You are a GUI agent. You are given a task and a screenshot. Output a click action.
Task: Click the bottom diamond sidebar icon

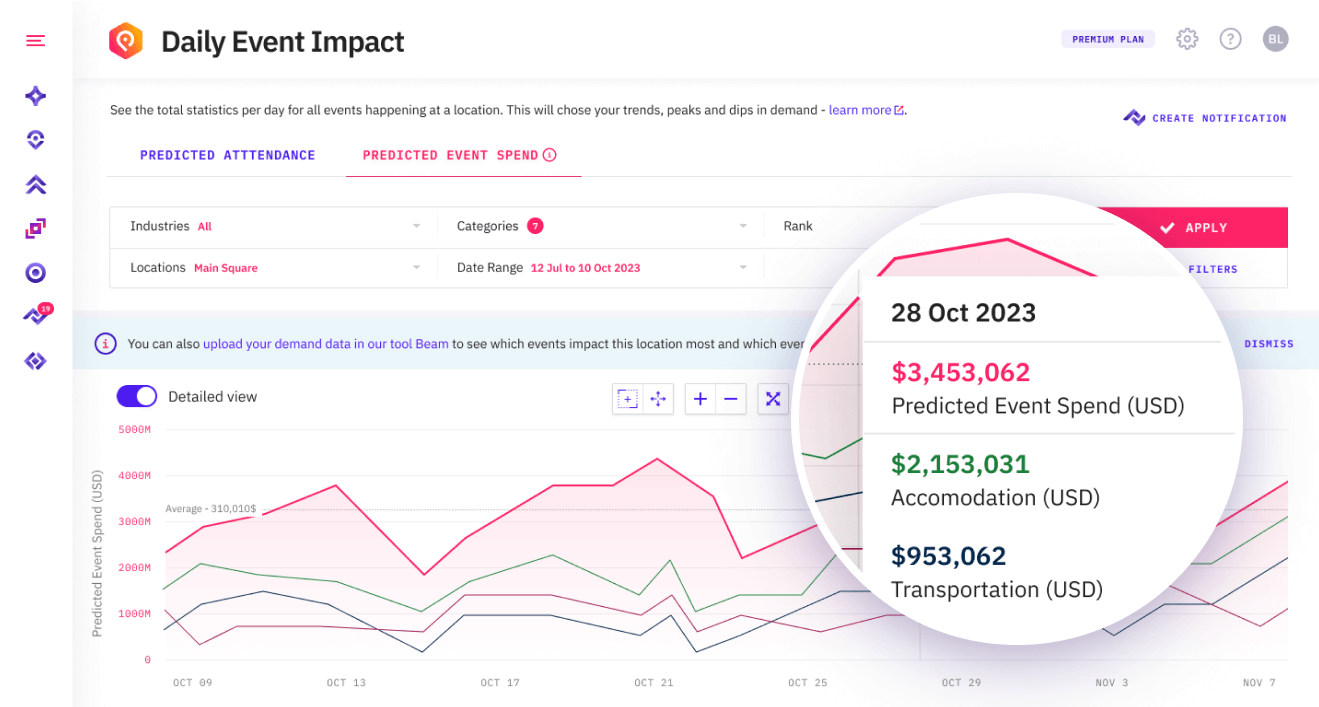point(35,361)
